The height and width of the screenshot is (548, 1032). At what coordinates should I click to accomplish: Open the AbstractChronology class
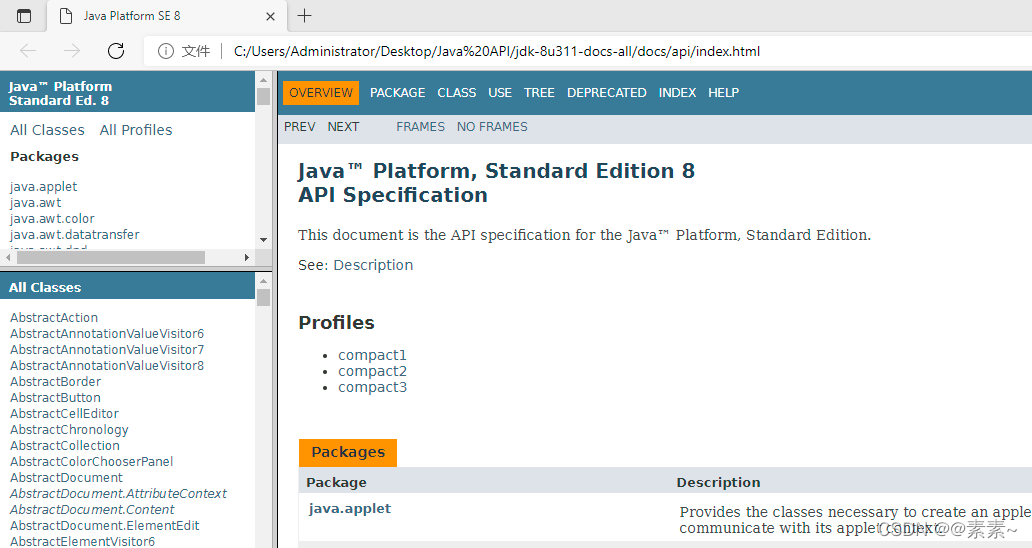(x=69, y=430)
